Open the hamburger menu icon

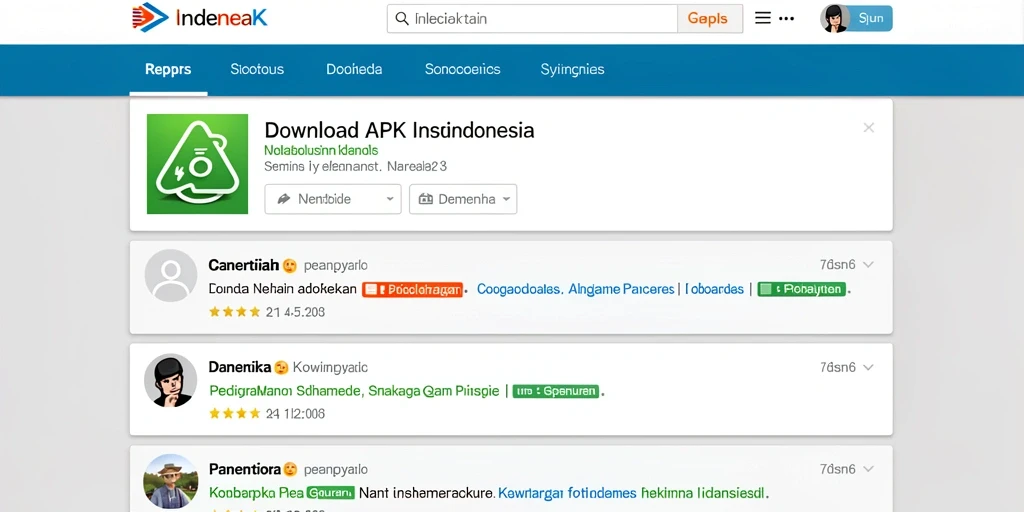[x=763, y=18]
